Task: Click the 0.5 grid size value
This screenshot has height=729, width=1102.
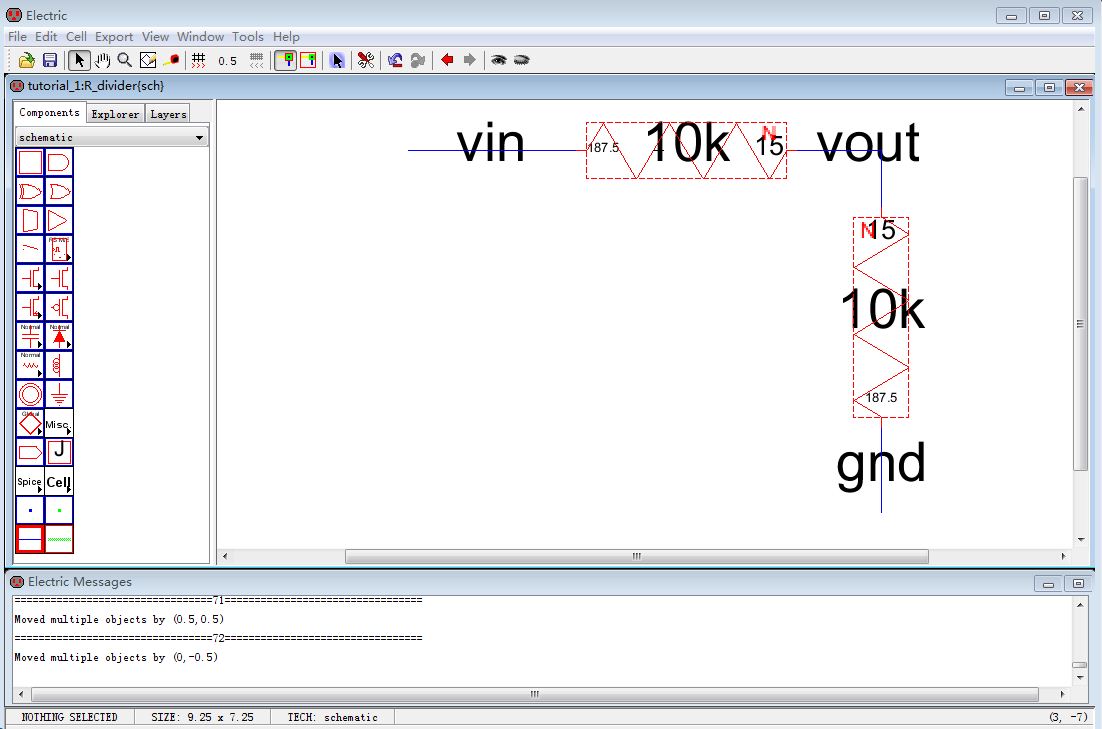Action: tap(227, 61)
